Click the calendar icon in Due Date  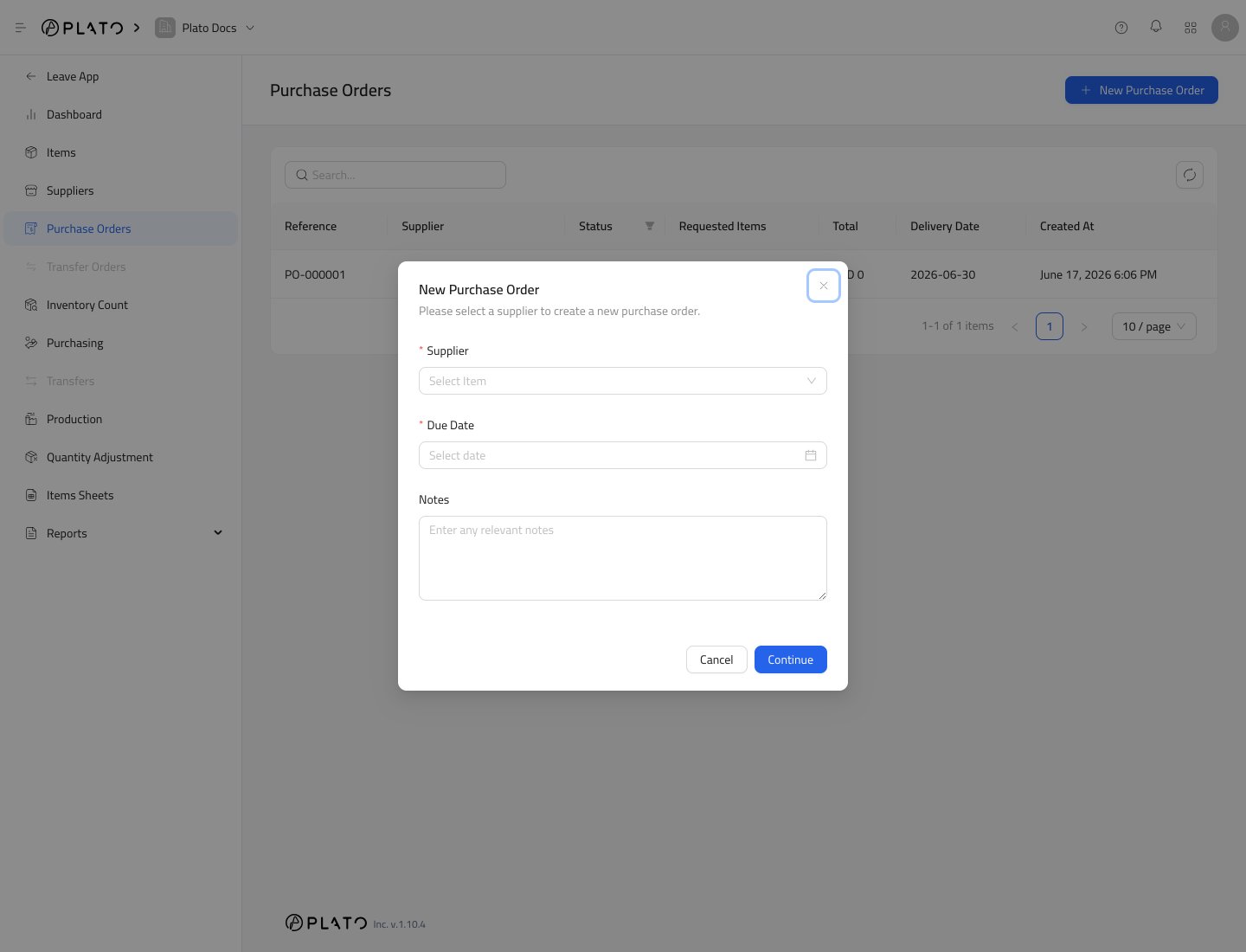(x=811, y=455)
